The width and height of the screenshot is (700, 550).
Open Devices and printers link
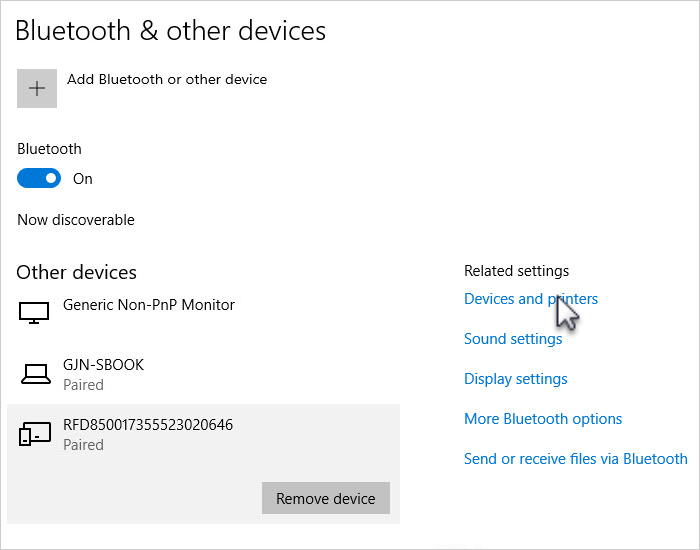point(531,299)
